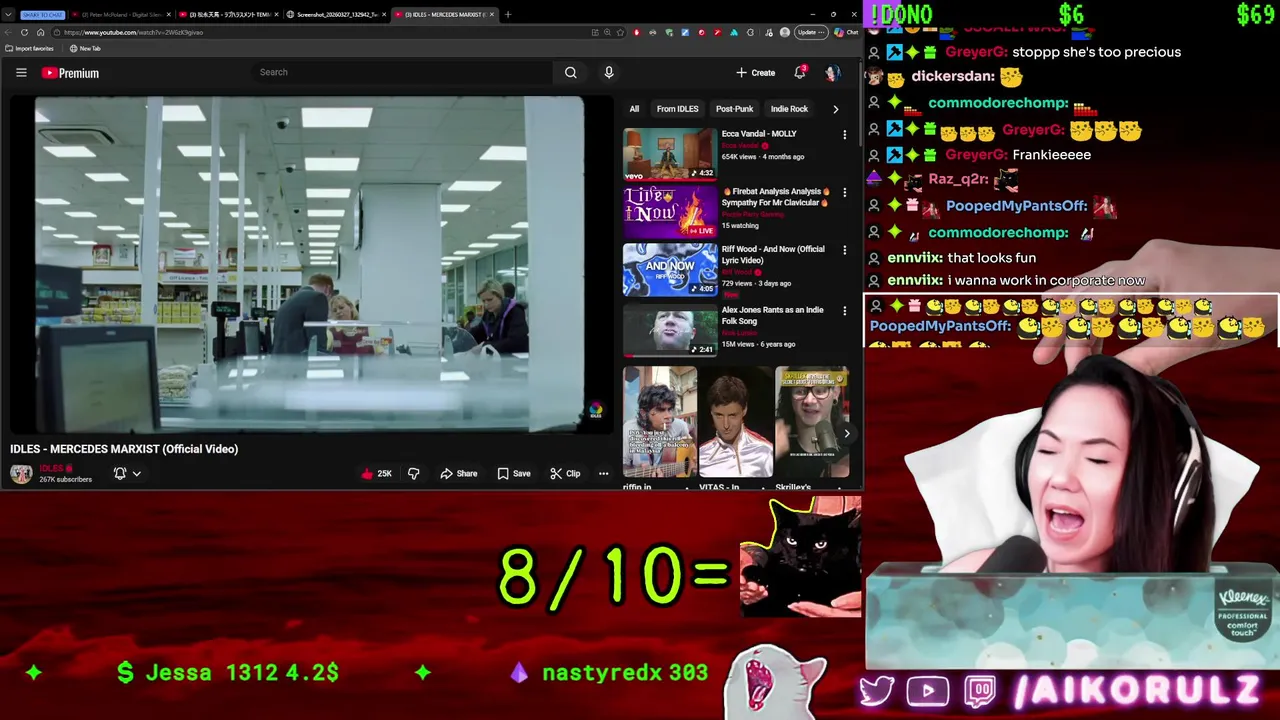This screenshot has width=1280, height=720.
Task: Share the MERCEDES MARXIST video
Action: [x=459, y=474]
